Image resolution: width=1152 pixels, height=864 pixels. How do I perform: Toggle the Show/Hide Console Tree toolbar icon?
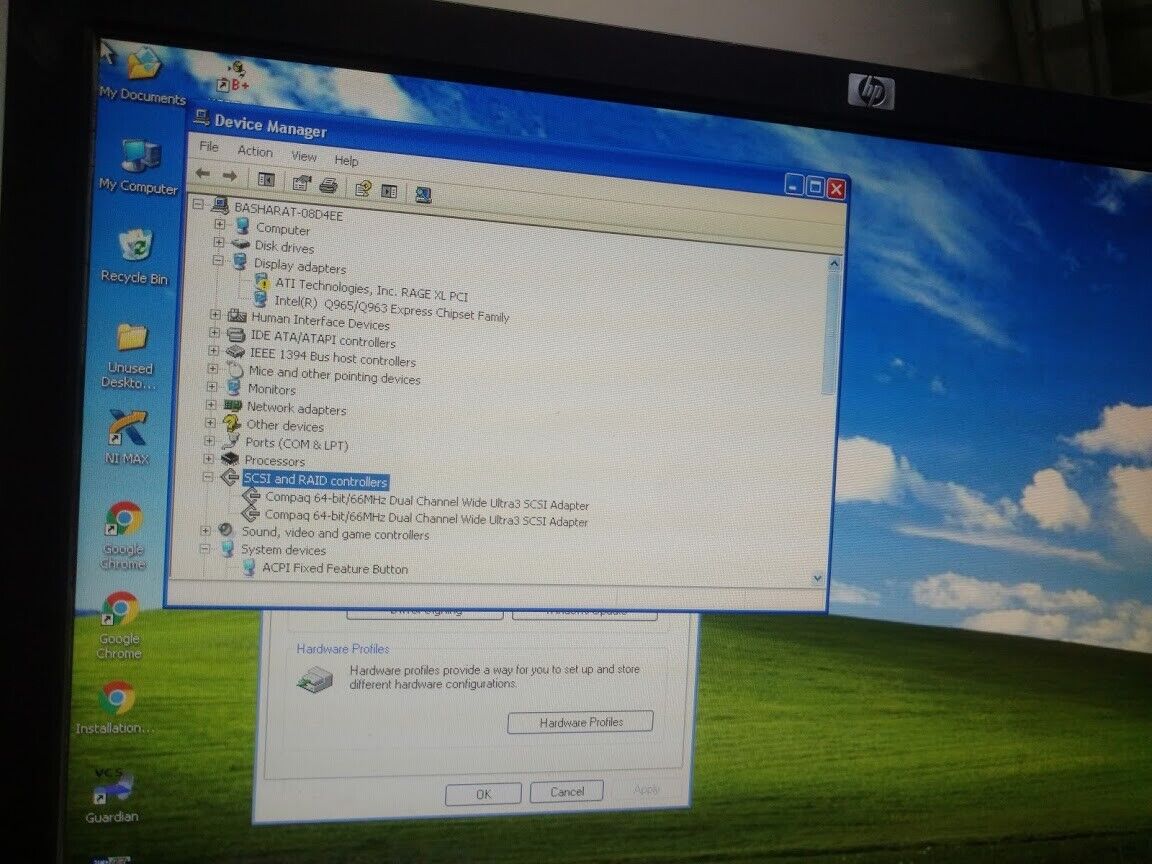pos(266,179)
